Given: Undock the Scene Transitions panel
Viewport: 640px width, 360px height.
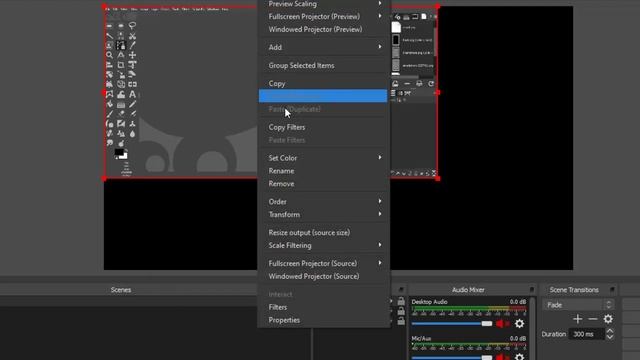Looking at the screenshot, I should (x=612, y=289).
